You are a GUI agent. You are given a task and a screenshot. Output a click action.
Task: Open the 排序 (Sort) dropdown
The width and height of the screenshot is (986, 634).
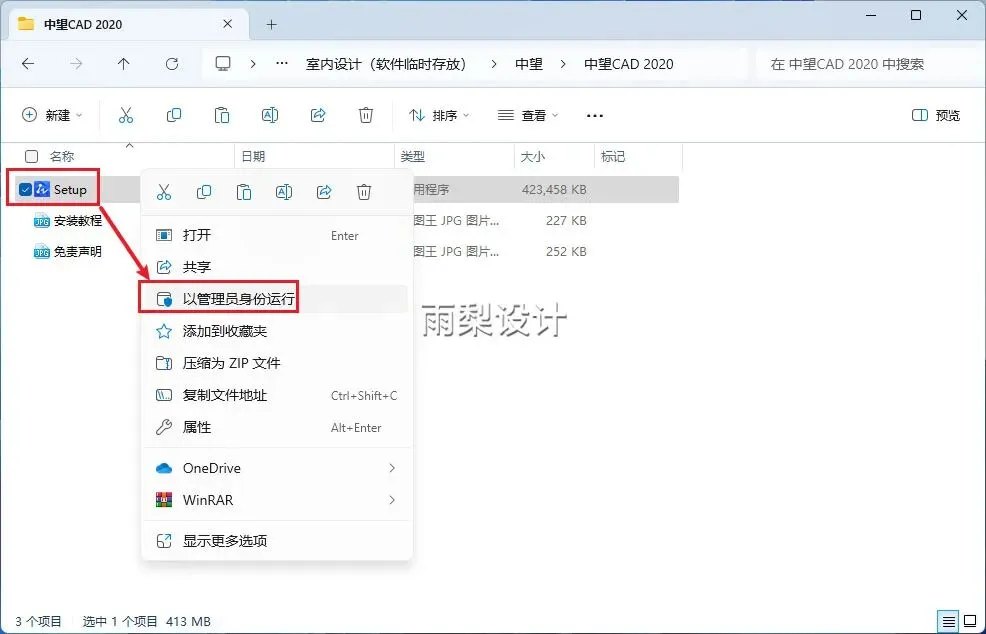tap(439, 115)
